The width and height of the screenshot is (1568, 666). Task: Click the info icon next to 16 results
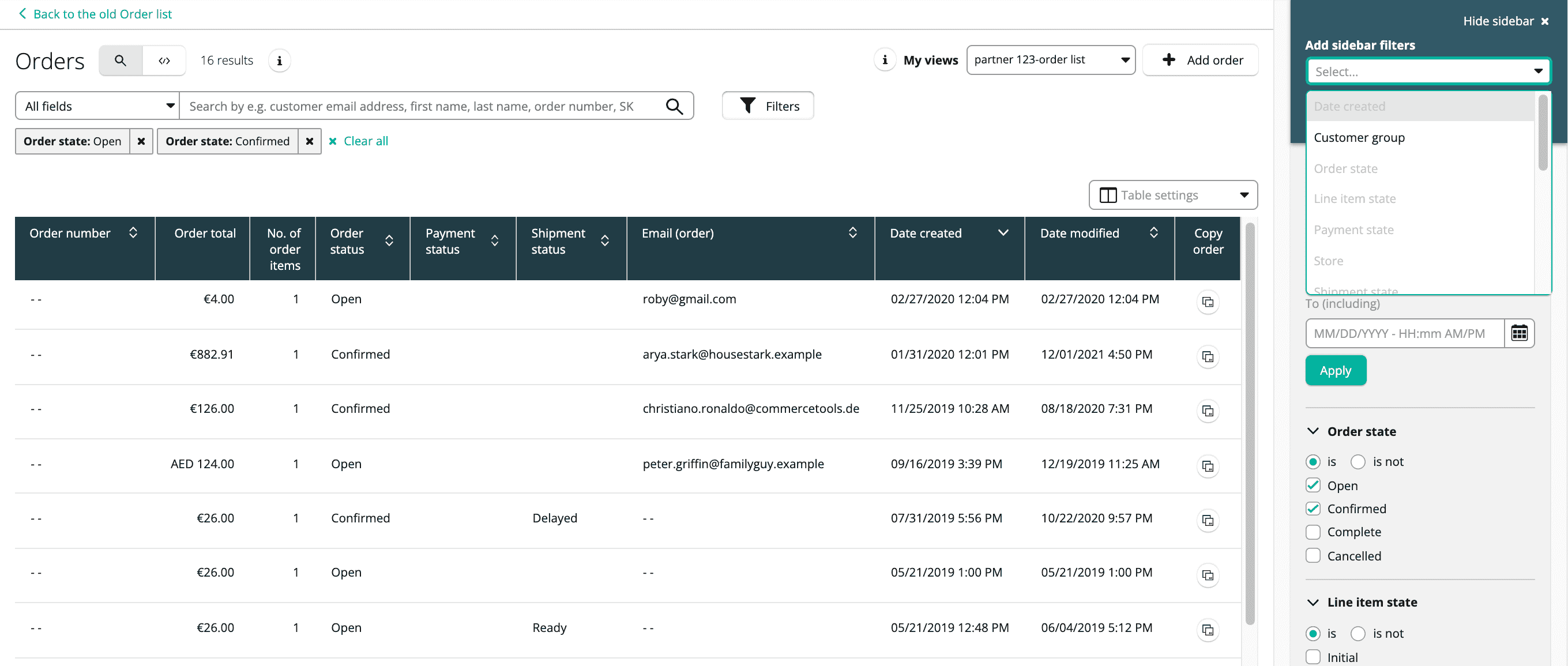tap(279, 61)
